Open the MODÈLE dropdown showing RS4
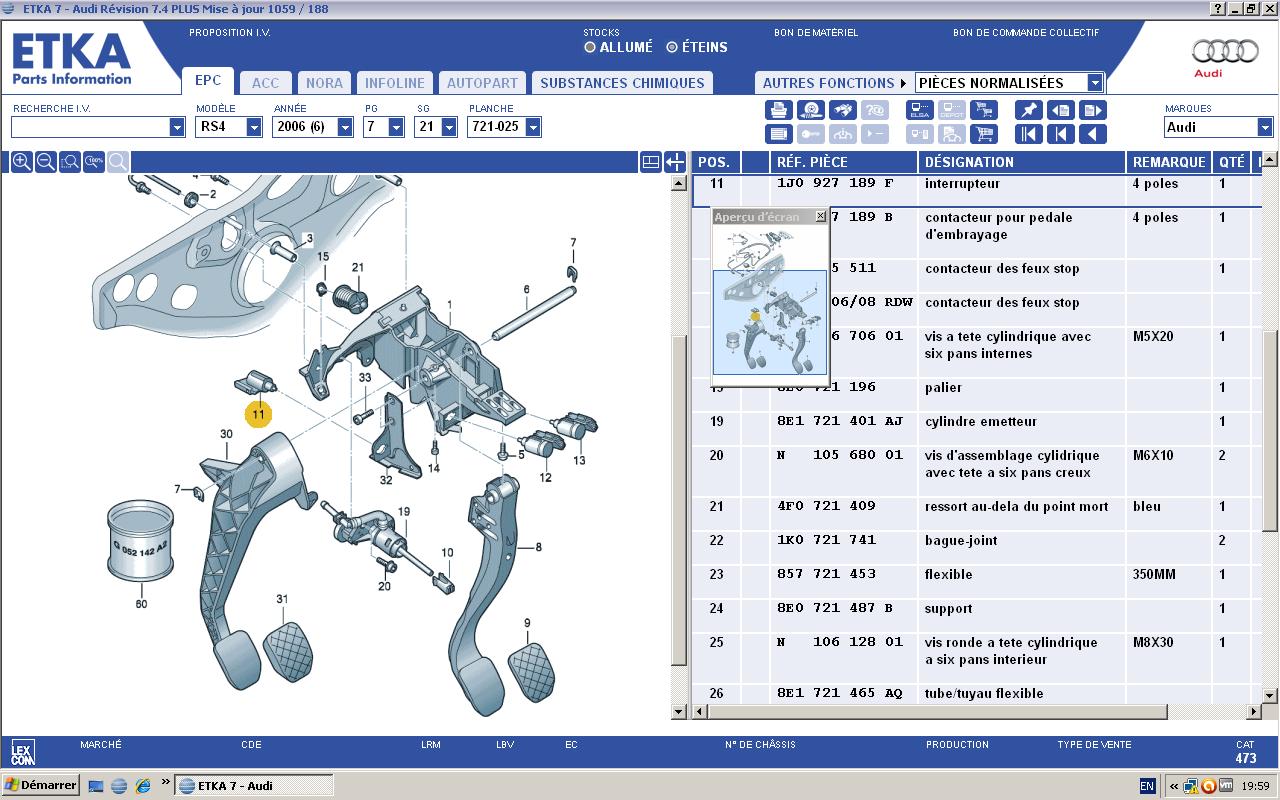 pos(254,127)
